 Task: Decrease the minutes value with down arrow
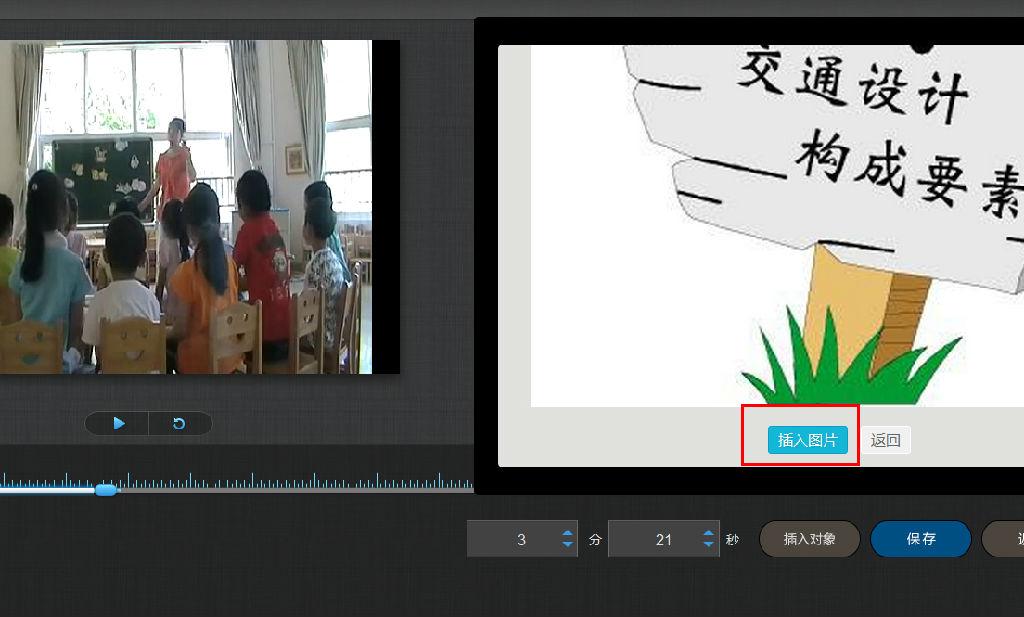tap(568, 544)
